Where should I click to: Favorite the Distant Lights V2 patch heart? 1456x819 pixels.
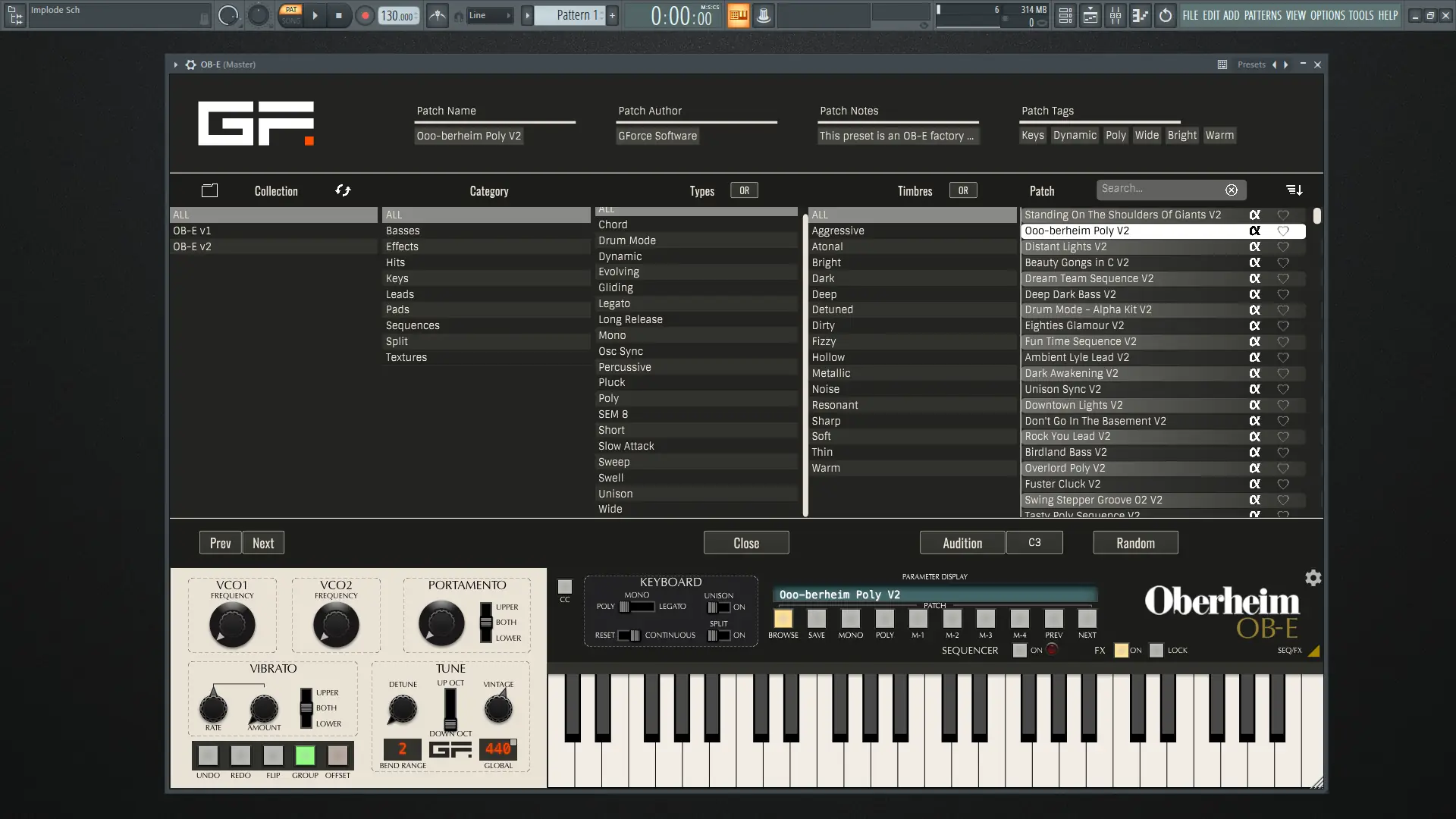pos(1283,246)
